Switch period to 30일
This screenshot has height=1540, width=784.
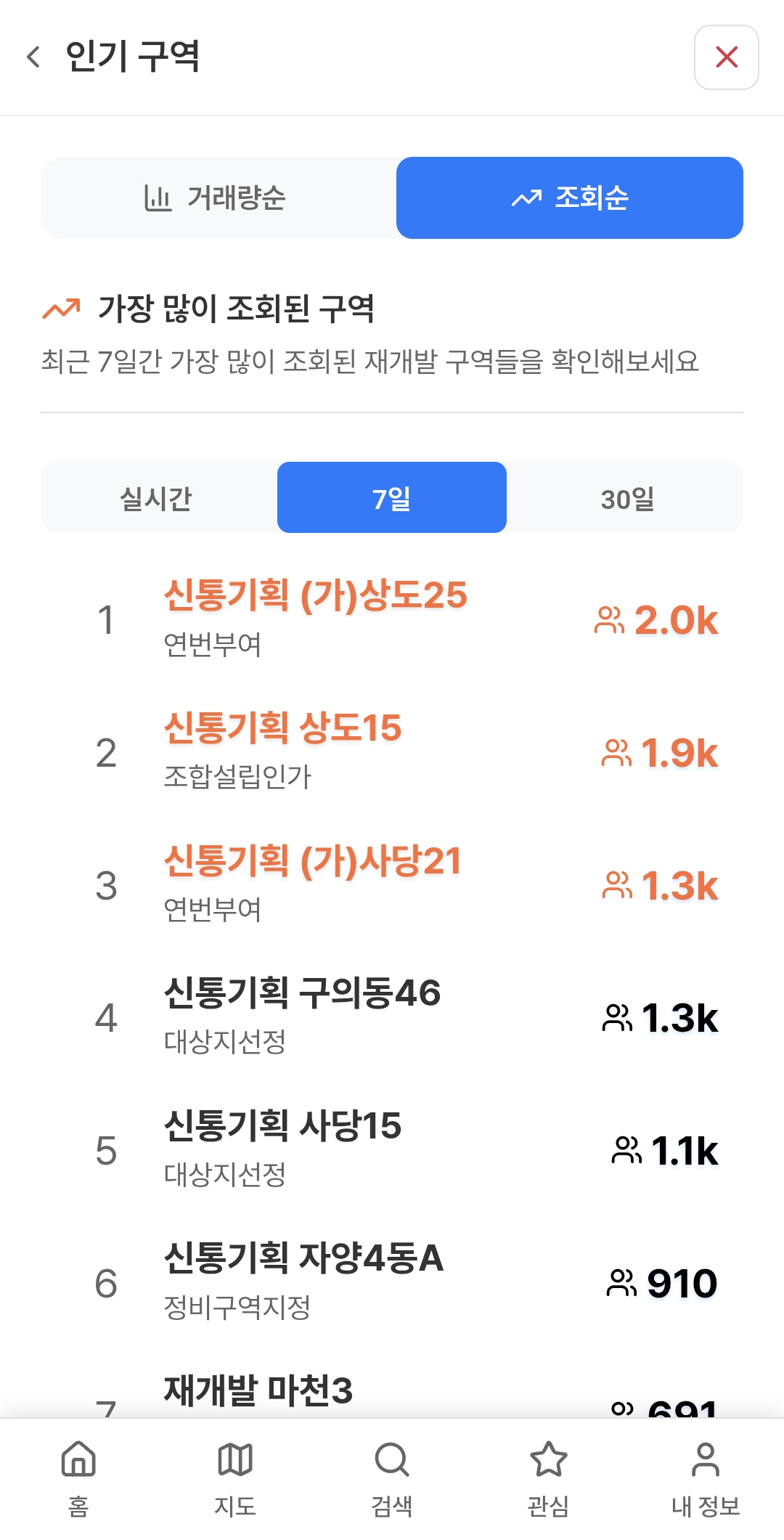(x=627, y=498)
